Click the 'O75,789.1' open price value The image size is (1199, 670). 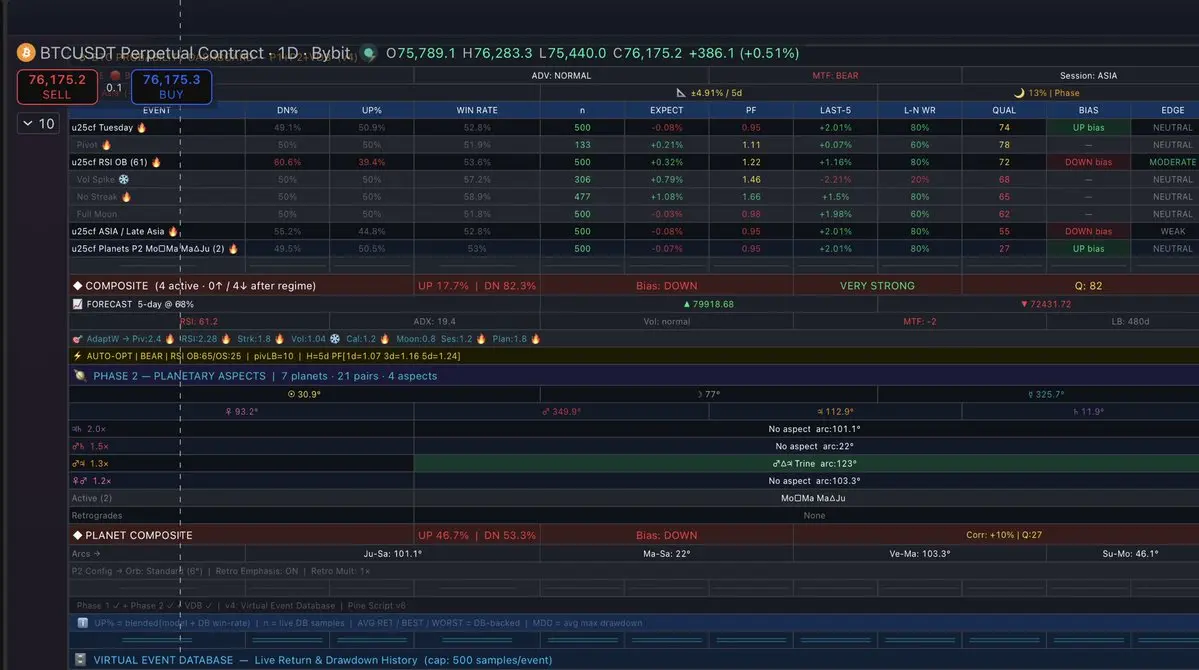tap(421, 54)
